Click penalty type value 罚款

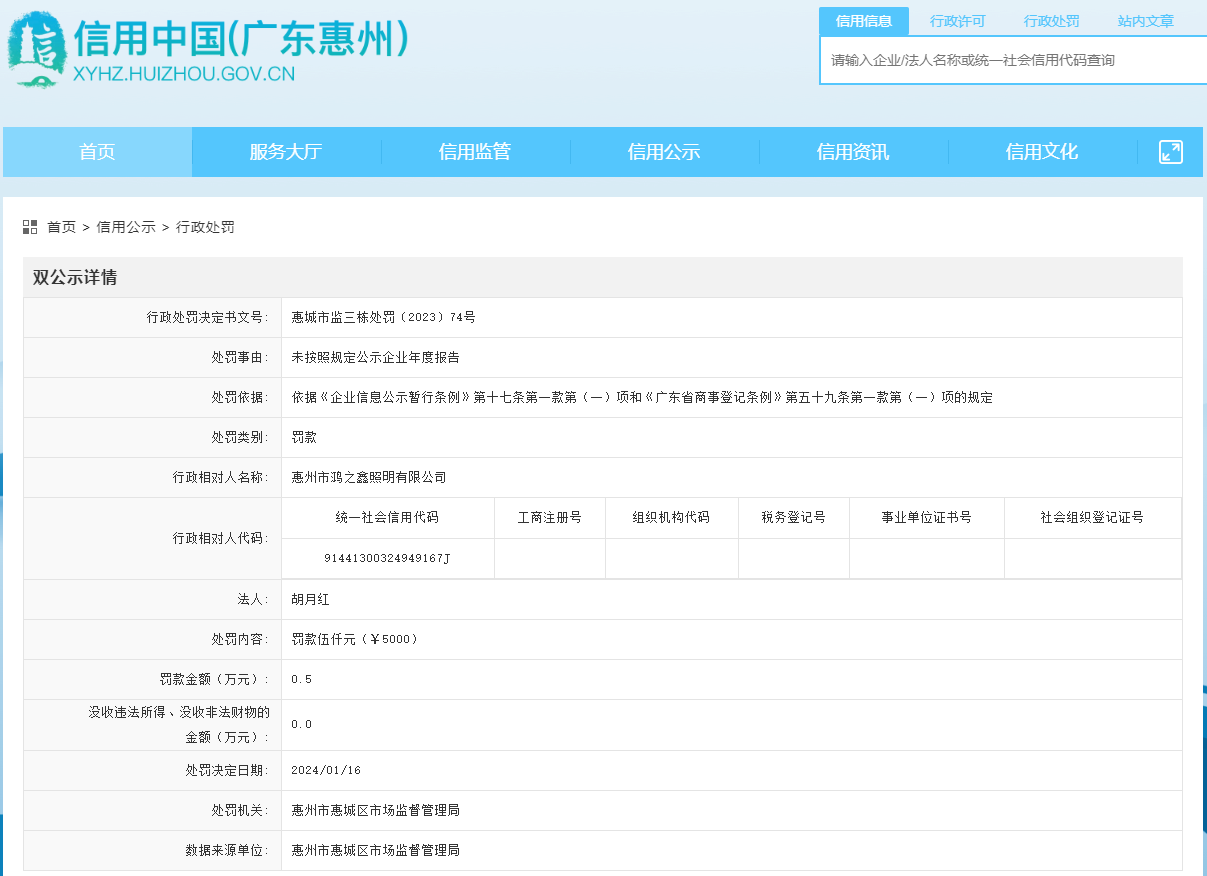coord(304,437)
